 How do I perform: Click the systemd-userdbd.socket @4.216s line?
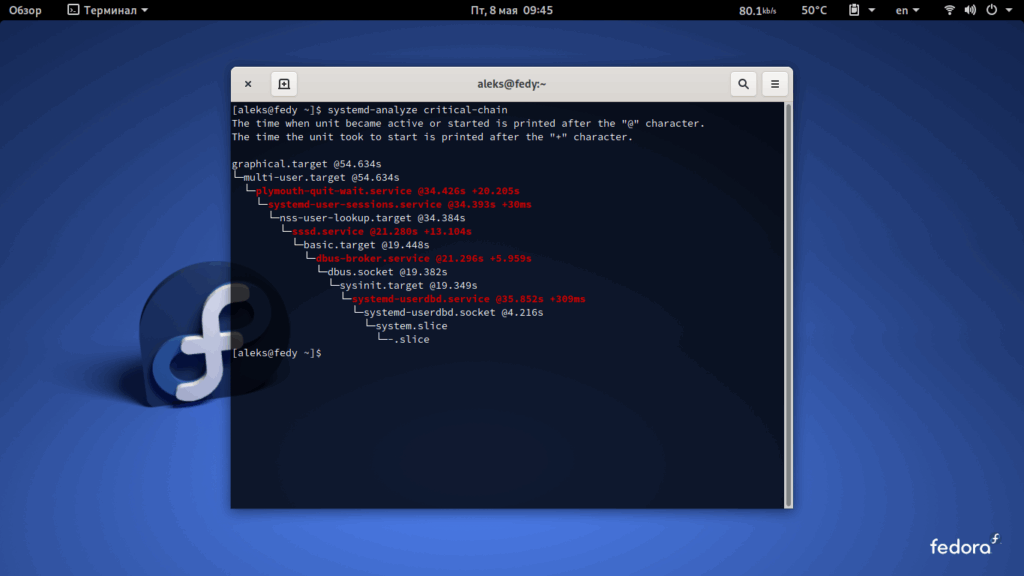(453, 312)
